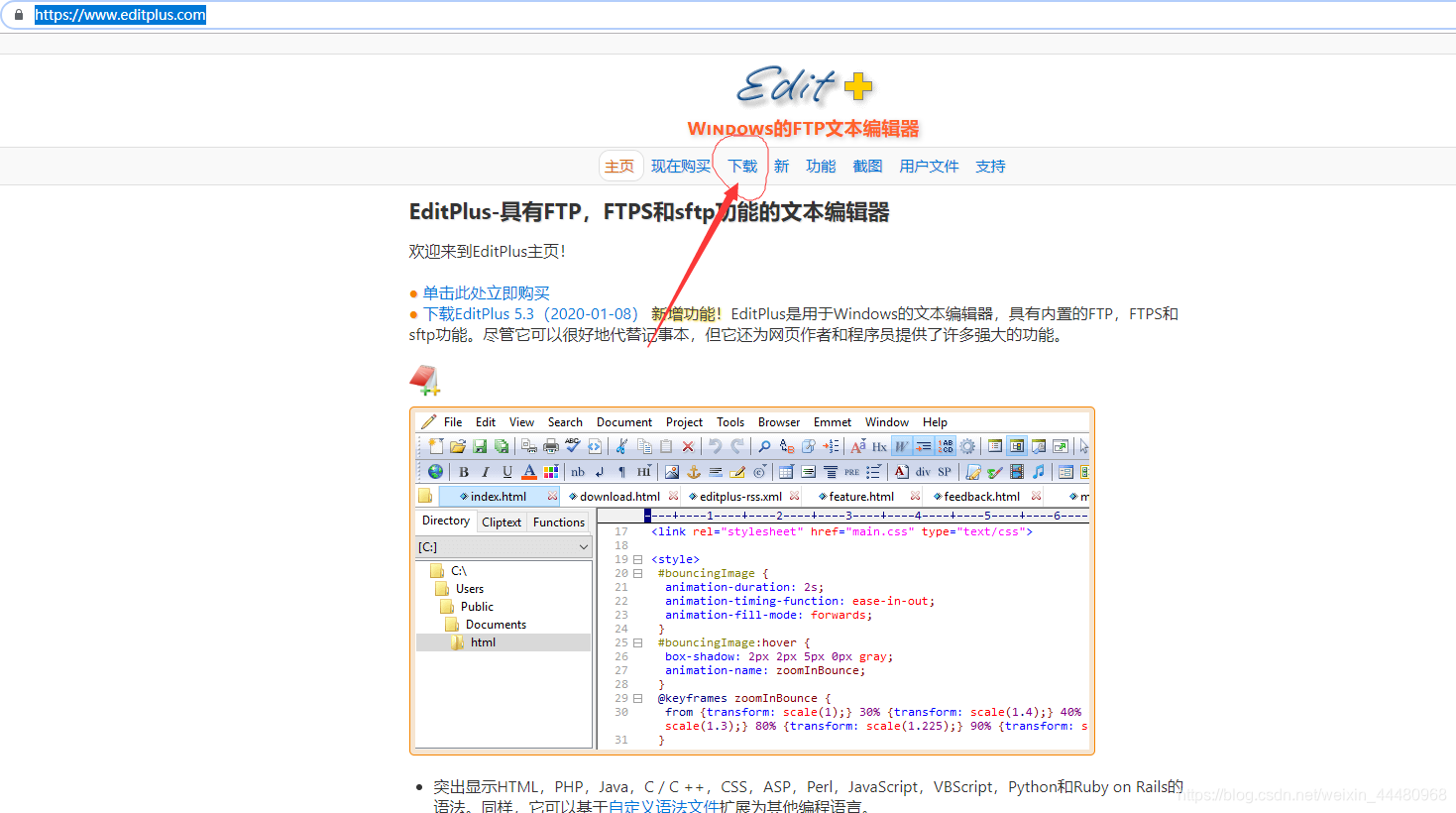The width and height of the screenshot is (1456, 813).
Task: Collapse the fold marker at line 20
Action: [637, 573]
